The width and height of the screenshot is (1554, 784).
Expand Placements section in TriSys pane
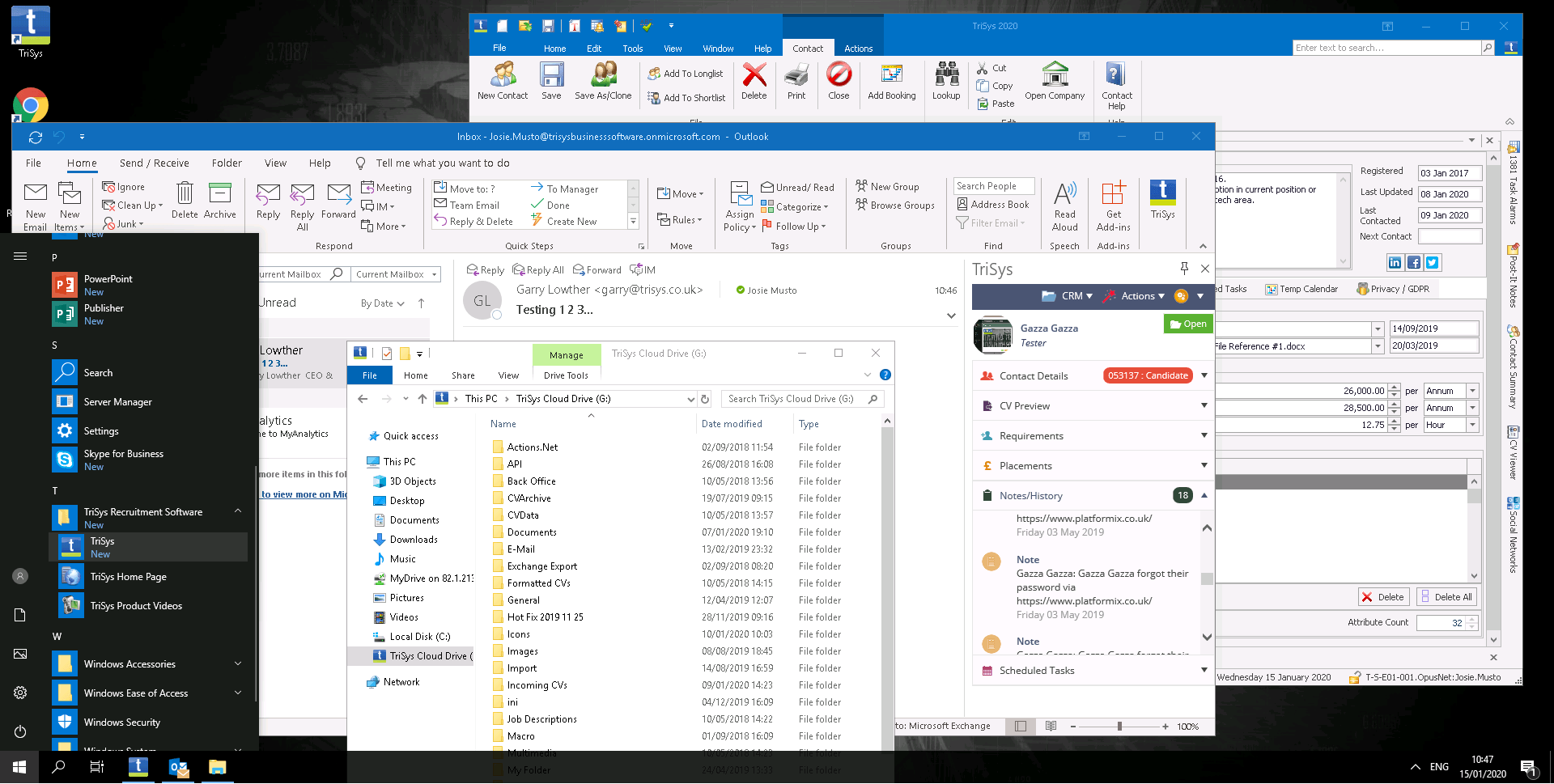pos(1204,465)
